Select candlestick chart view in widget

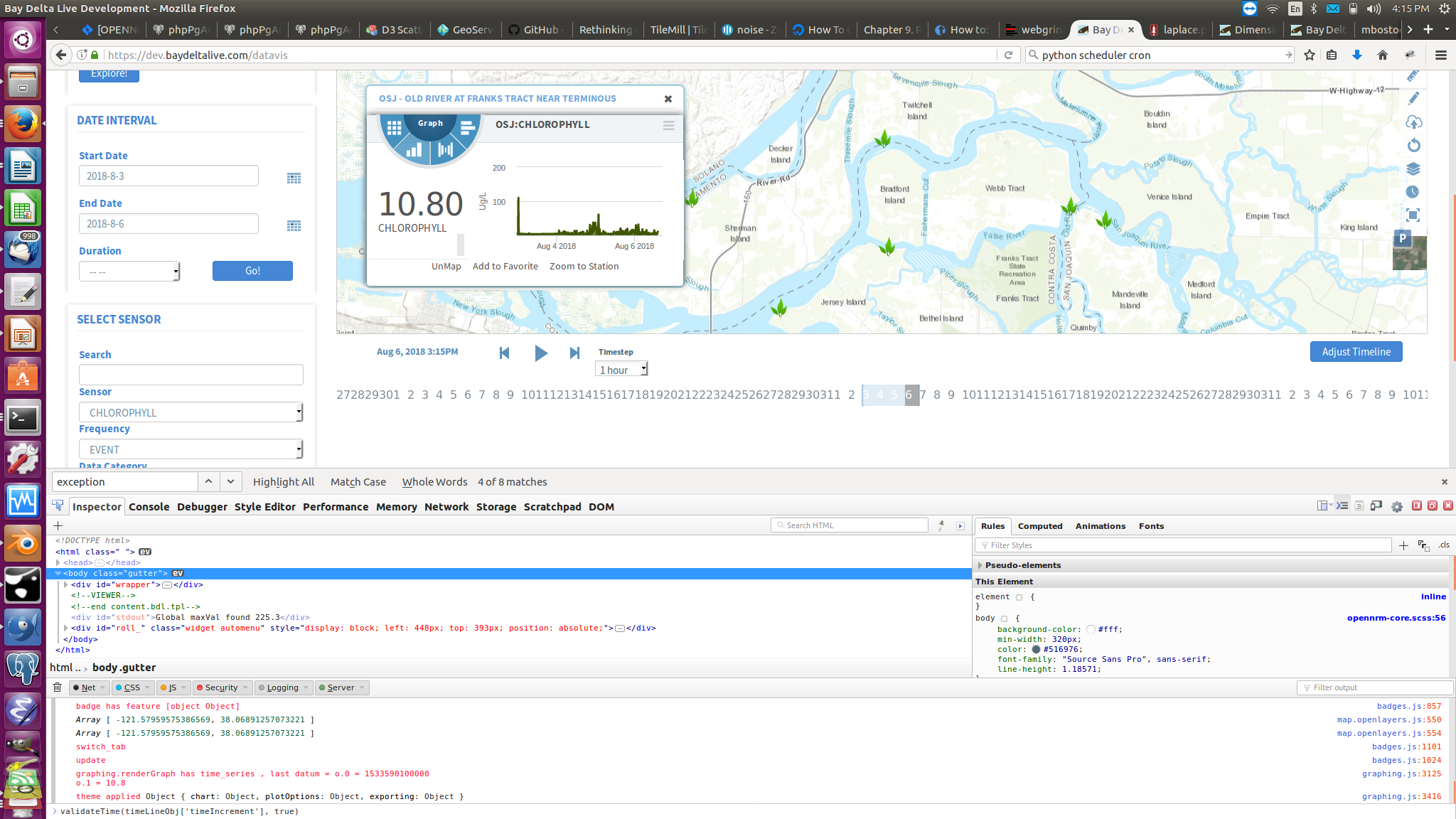[x=446, y=149]
